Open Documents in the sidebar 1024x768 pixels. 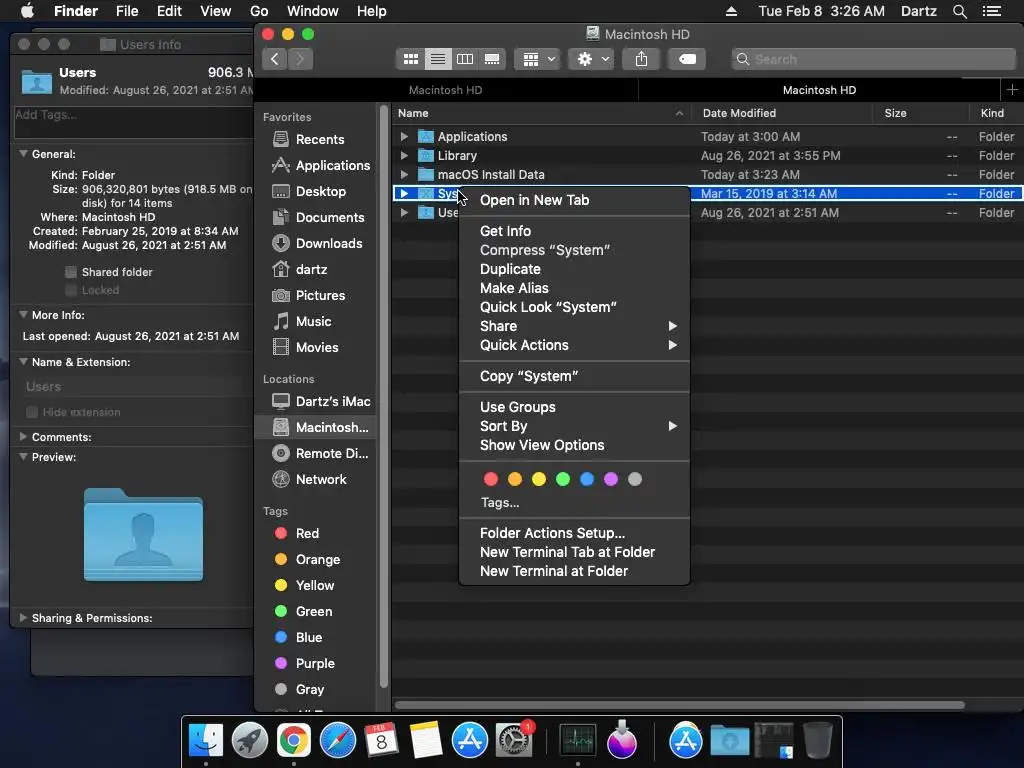pyautogui.click(x=319, y=217)
